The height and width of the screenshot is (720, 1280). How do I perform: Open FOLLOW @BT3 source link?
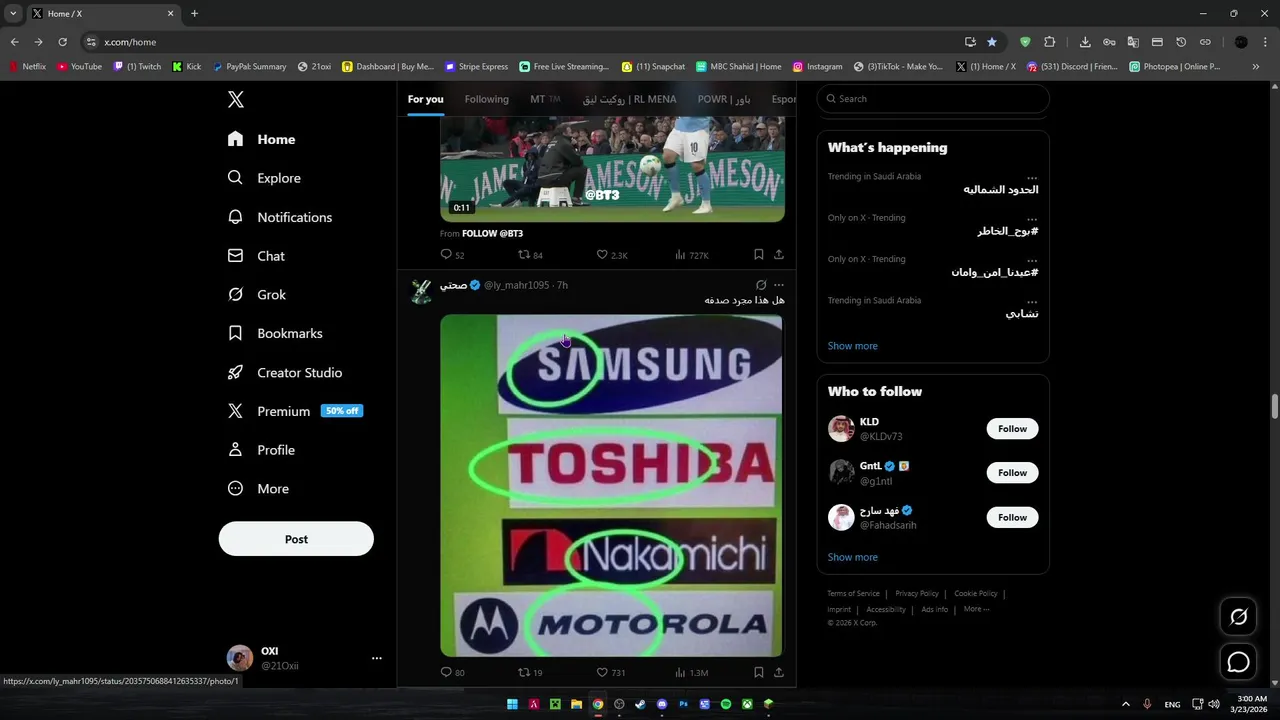[x=492, y=234]
